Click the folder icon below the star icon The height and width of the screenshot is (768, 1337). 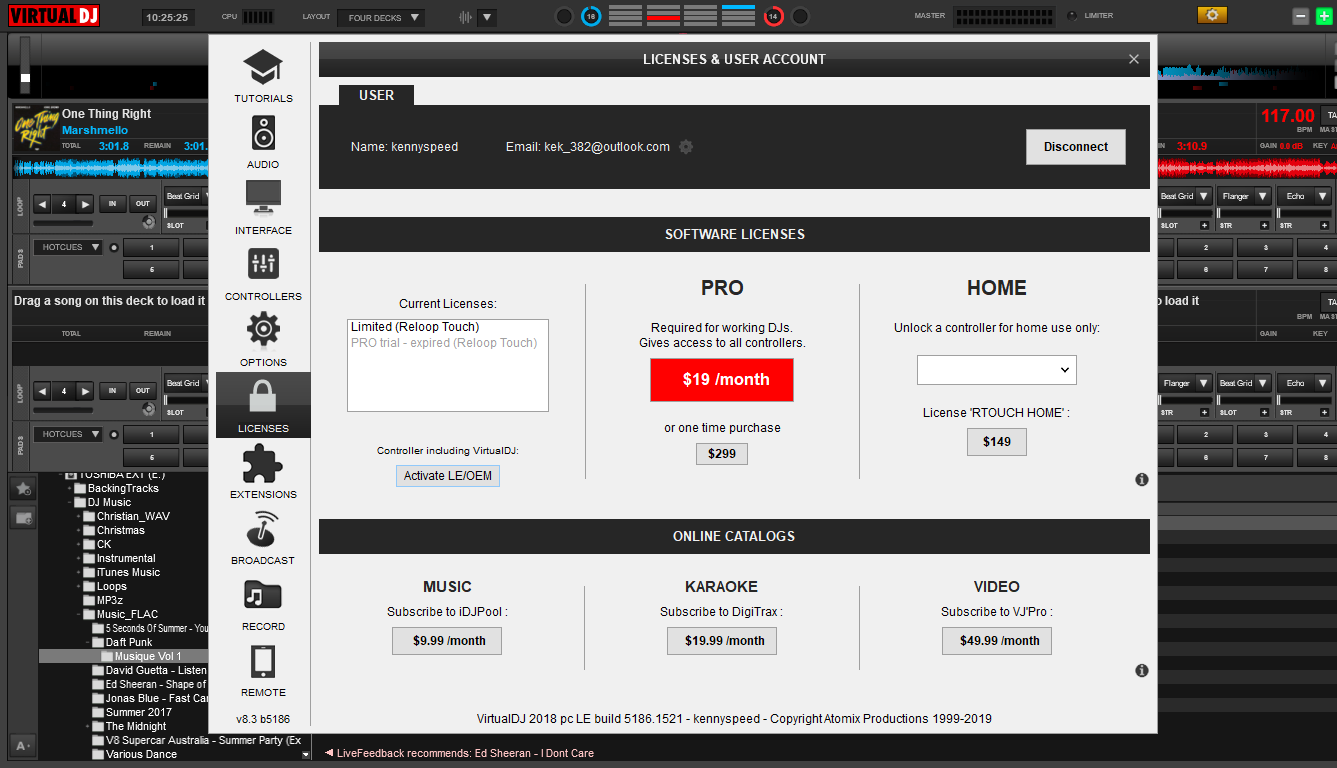(x=23, y=517)
